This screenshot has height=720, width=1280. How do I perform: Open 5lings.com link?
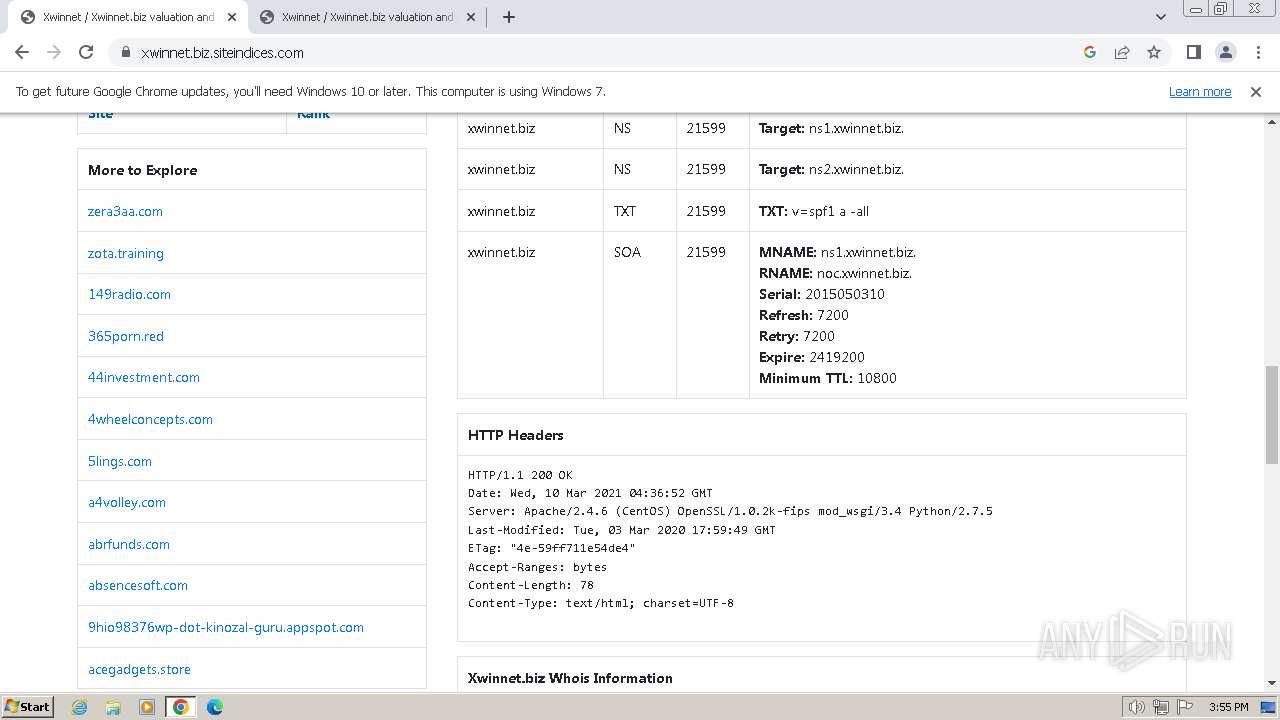120,461
